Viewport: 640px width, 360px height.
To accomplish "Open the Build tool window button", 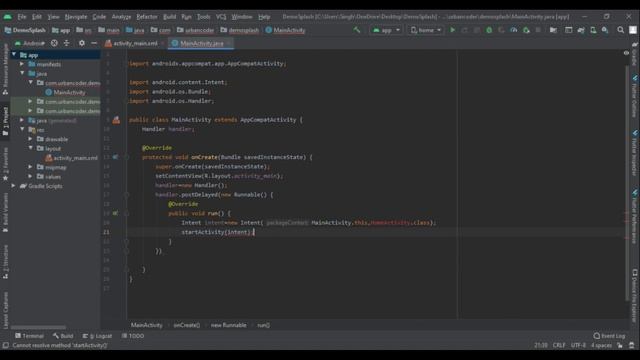I will tap(63, 336).
